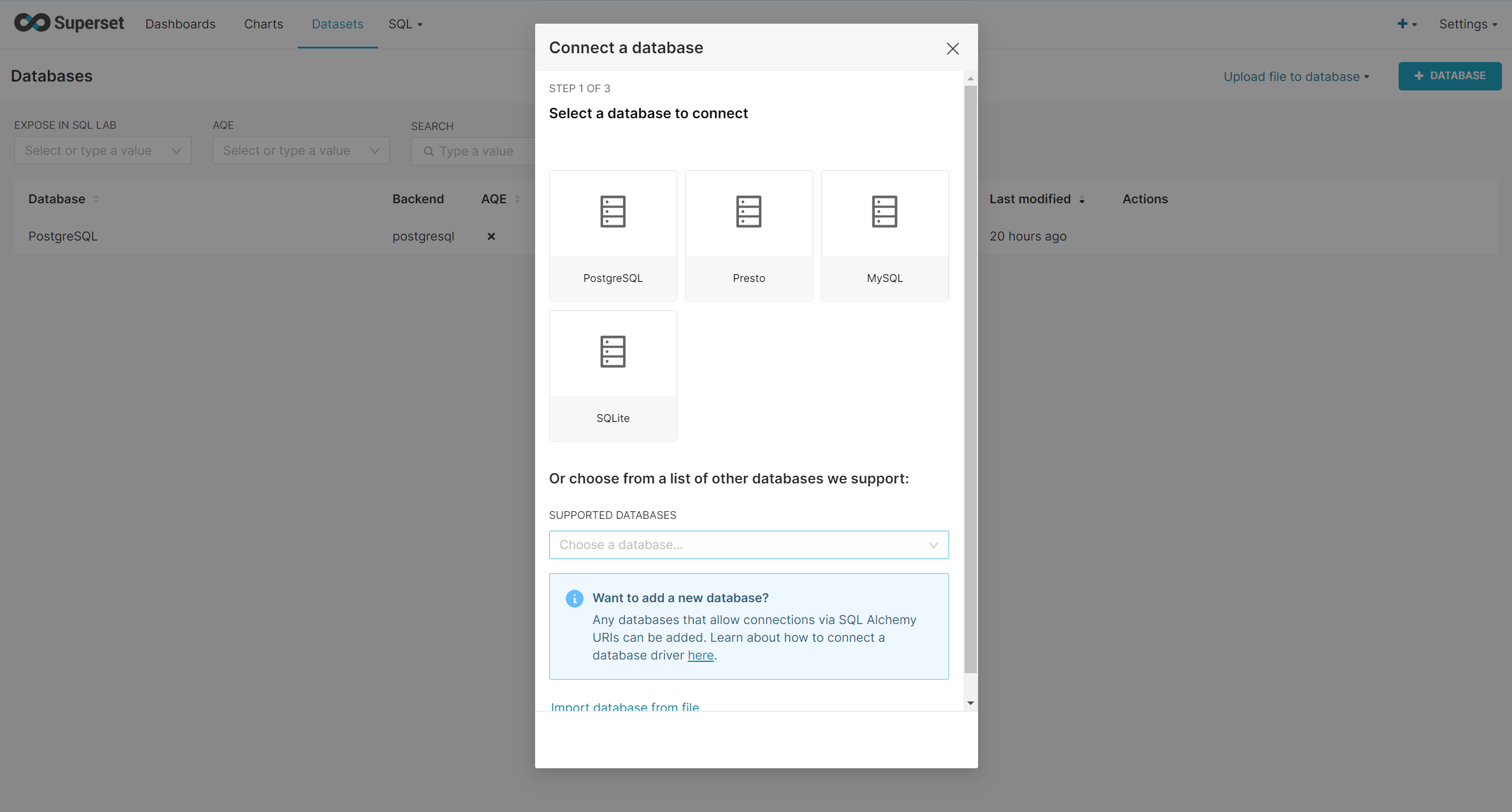The image size is (1512, 812).
Task: Select the SQLite database icon card
Action: tap(612, 375)
